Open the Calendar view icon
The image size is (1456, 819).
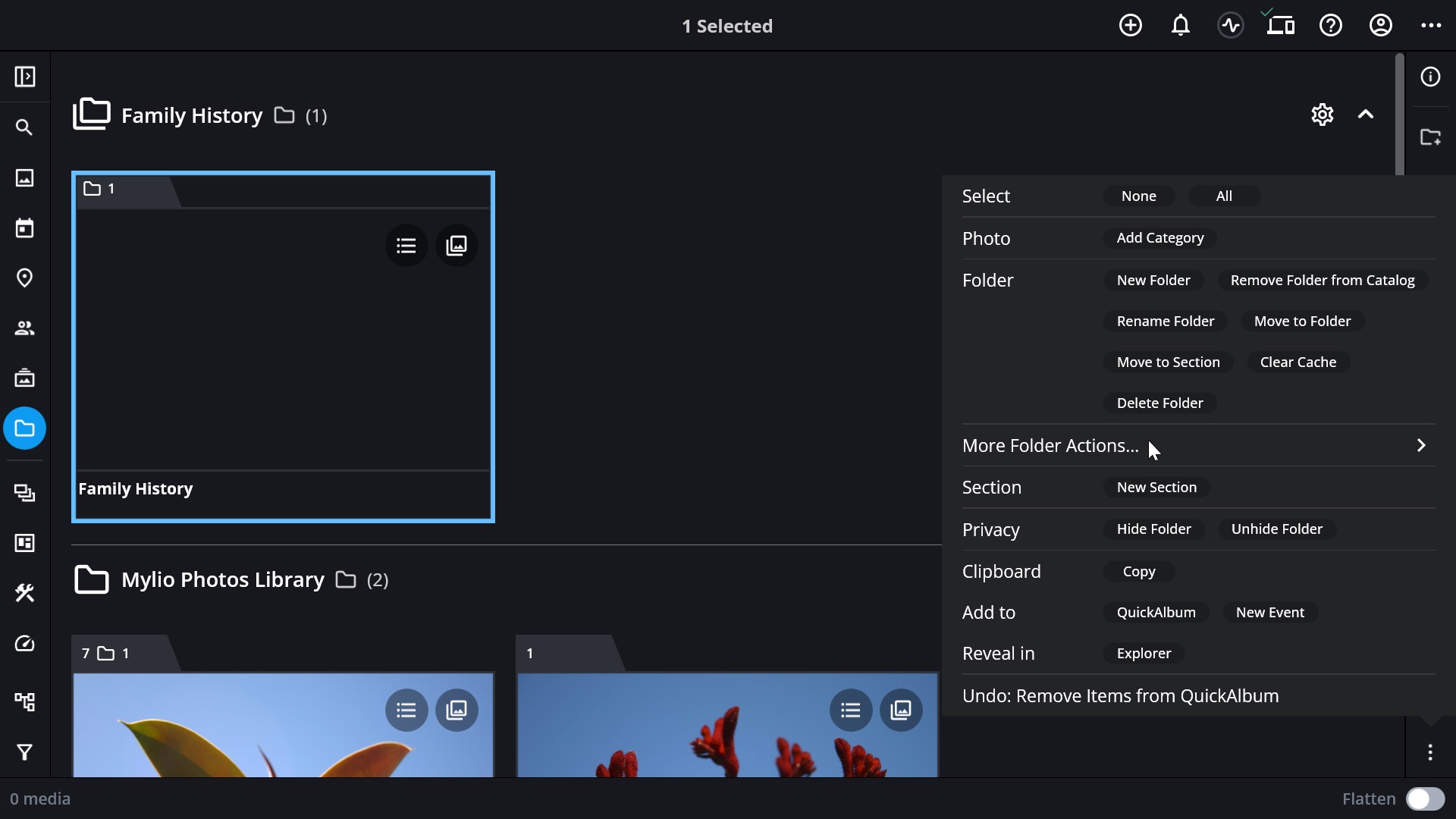25,227
